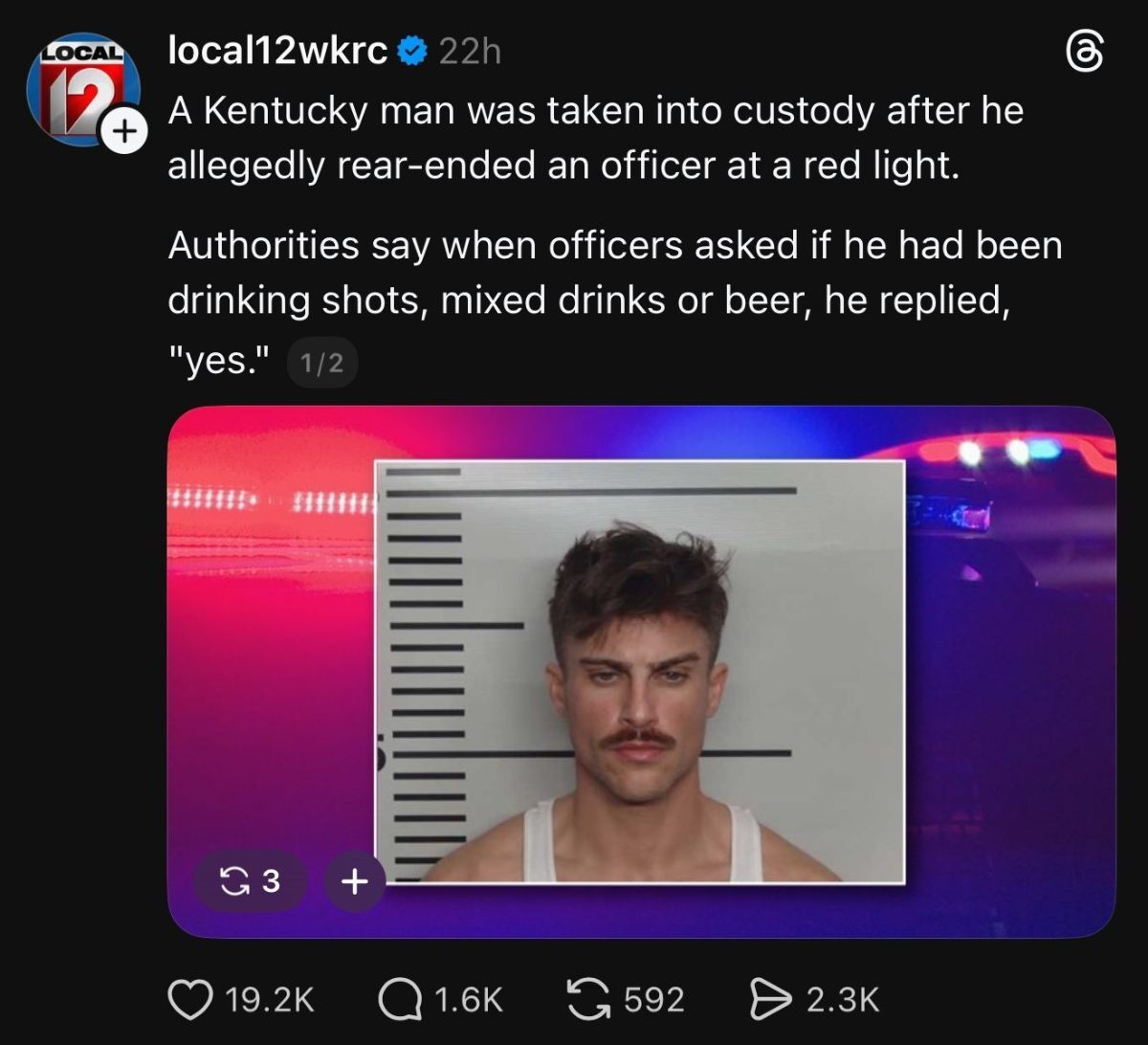Open the mugshot photo in the post

pos(639,672)
